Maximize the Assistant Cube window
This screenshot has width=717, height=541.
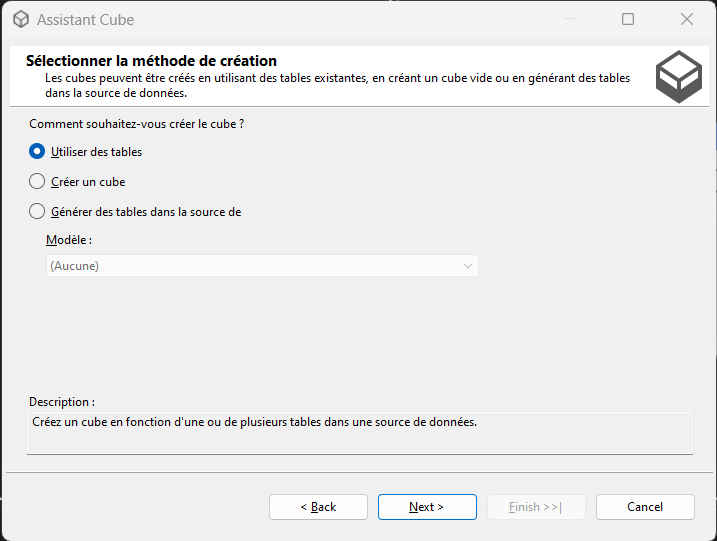pyautogui.click(x=628, y=19)
